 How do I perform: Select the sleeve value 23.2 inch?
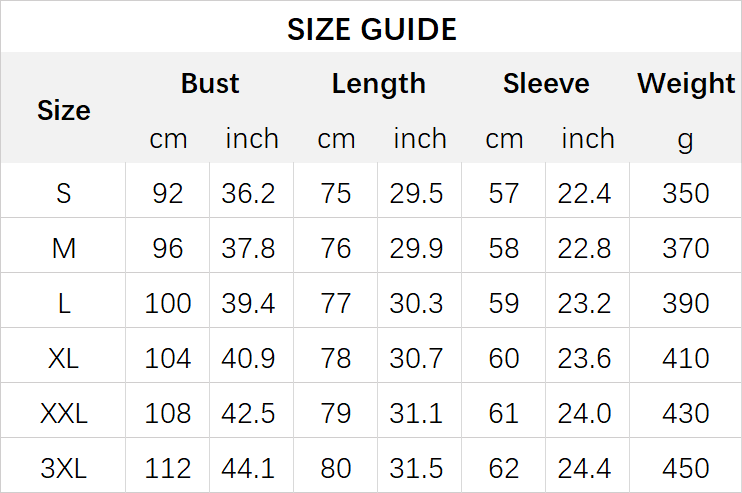point(585,303)
